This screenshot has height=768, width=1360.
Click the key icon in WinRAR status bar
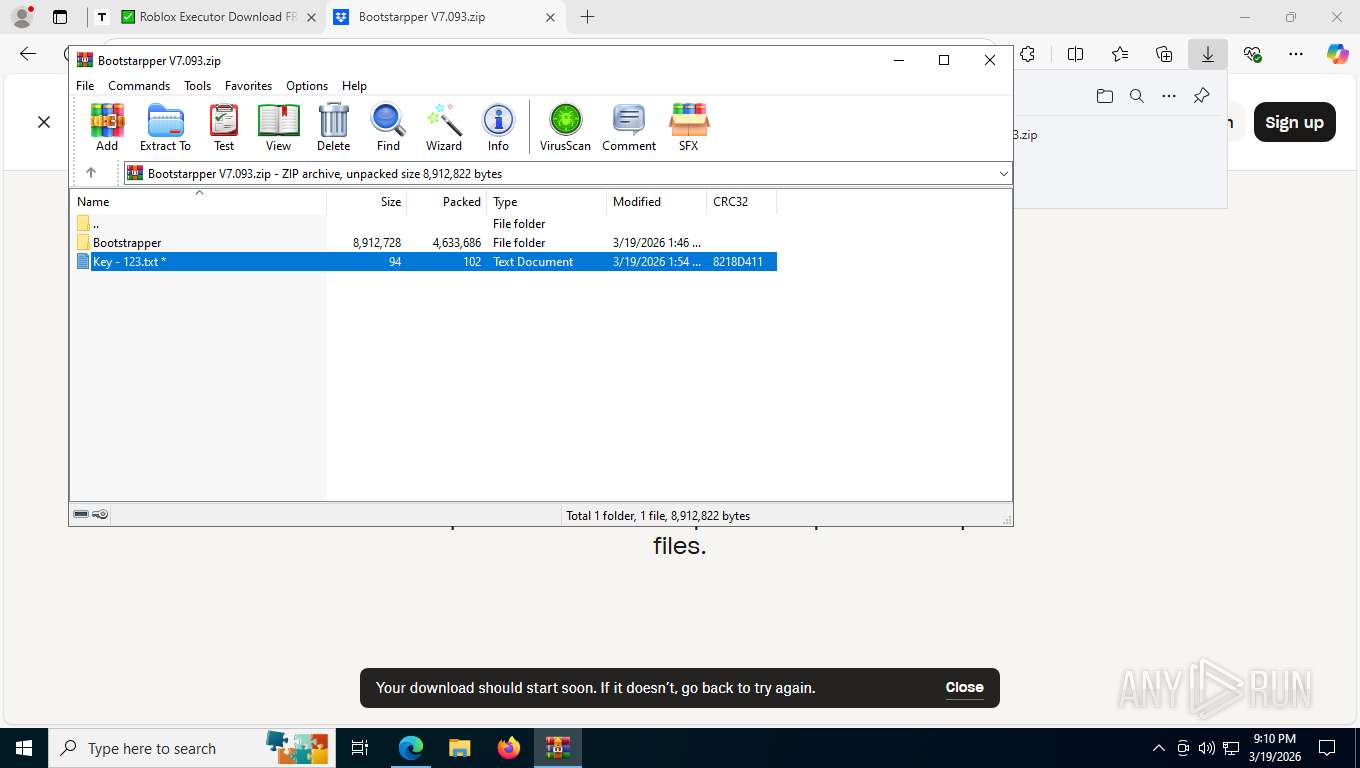pos(100,514)
